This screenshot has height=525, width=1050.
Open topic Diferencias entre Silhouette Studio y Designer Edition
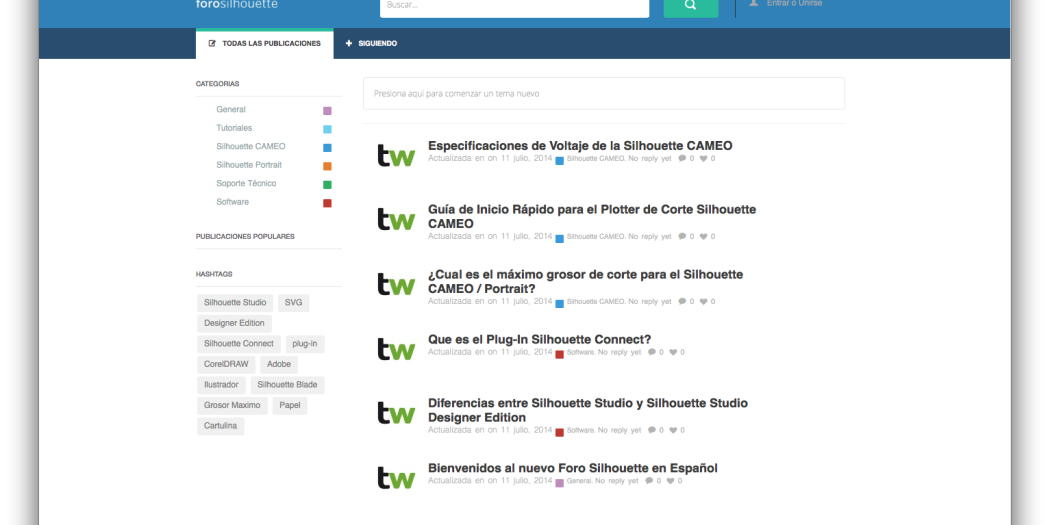pyautogui.click(x=588, y=410)
